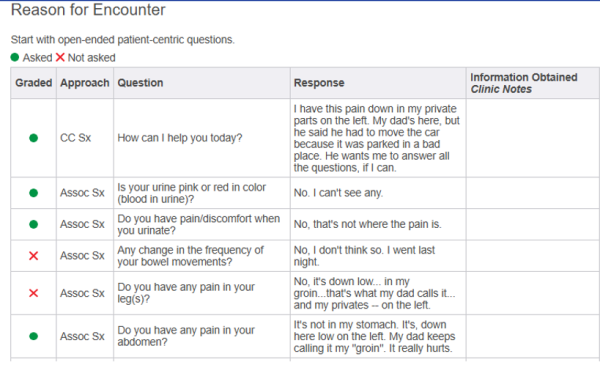Click question 'Do you have any pain in your leg(s)?'
600x365 pixels.
186,293
